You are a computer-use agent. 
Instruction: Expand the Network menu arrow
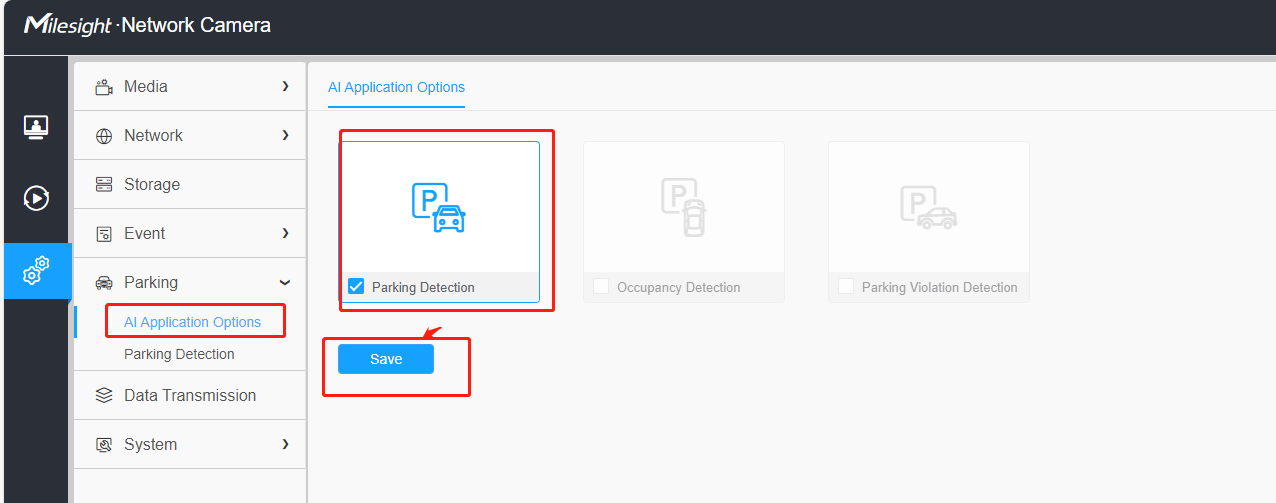285,136
